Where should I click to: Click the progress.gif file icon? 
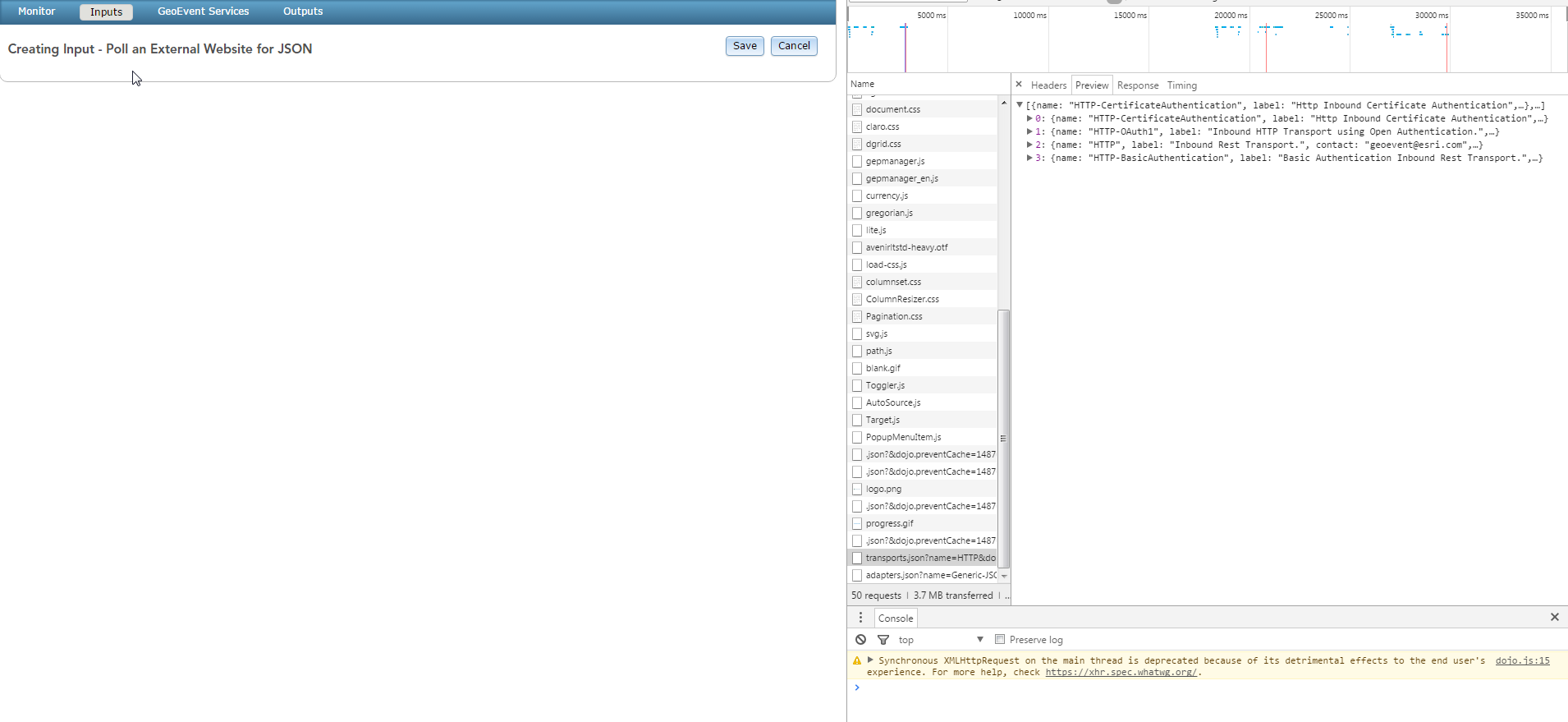pos(857,523)
